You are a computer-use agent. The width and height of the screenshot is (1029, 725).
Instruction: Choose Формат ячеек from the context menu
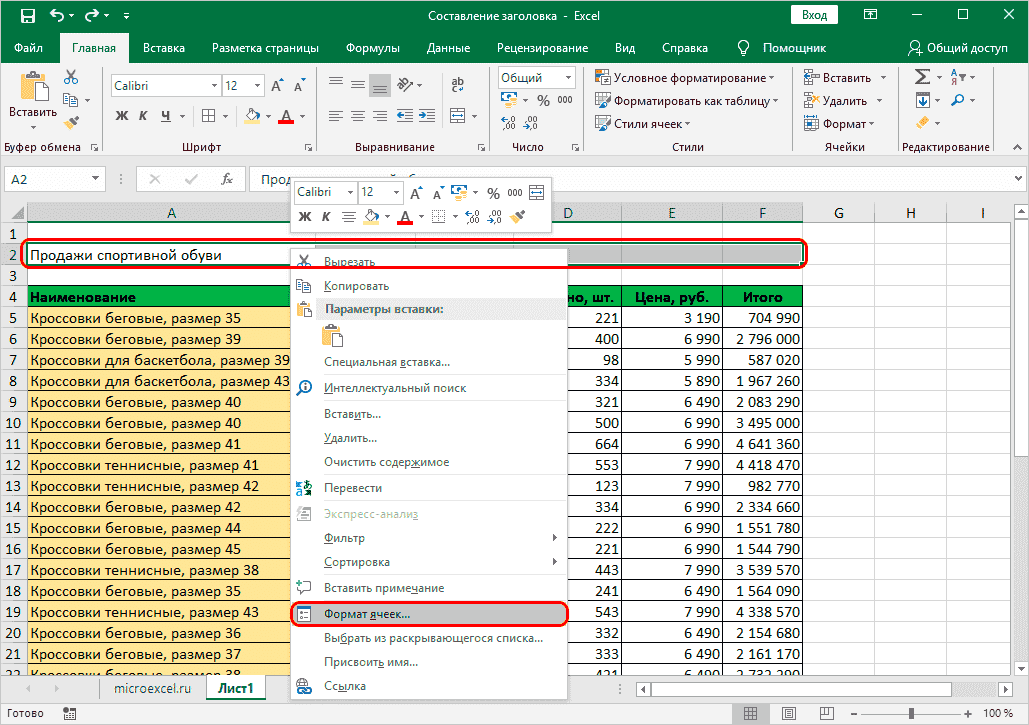tap(366, 613)
